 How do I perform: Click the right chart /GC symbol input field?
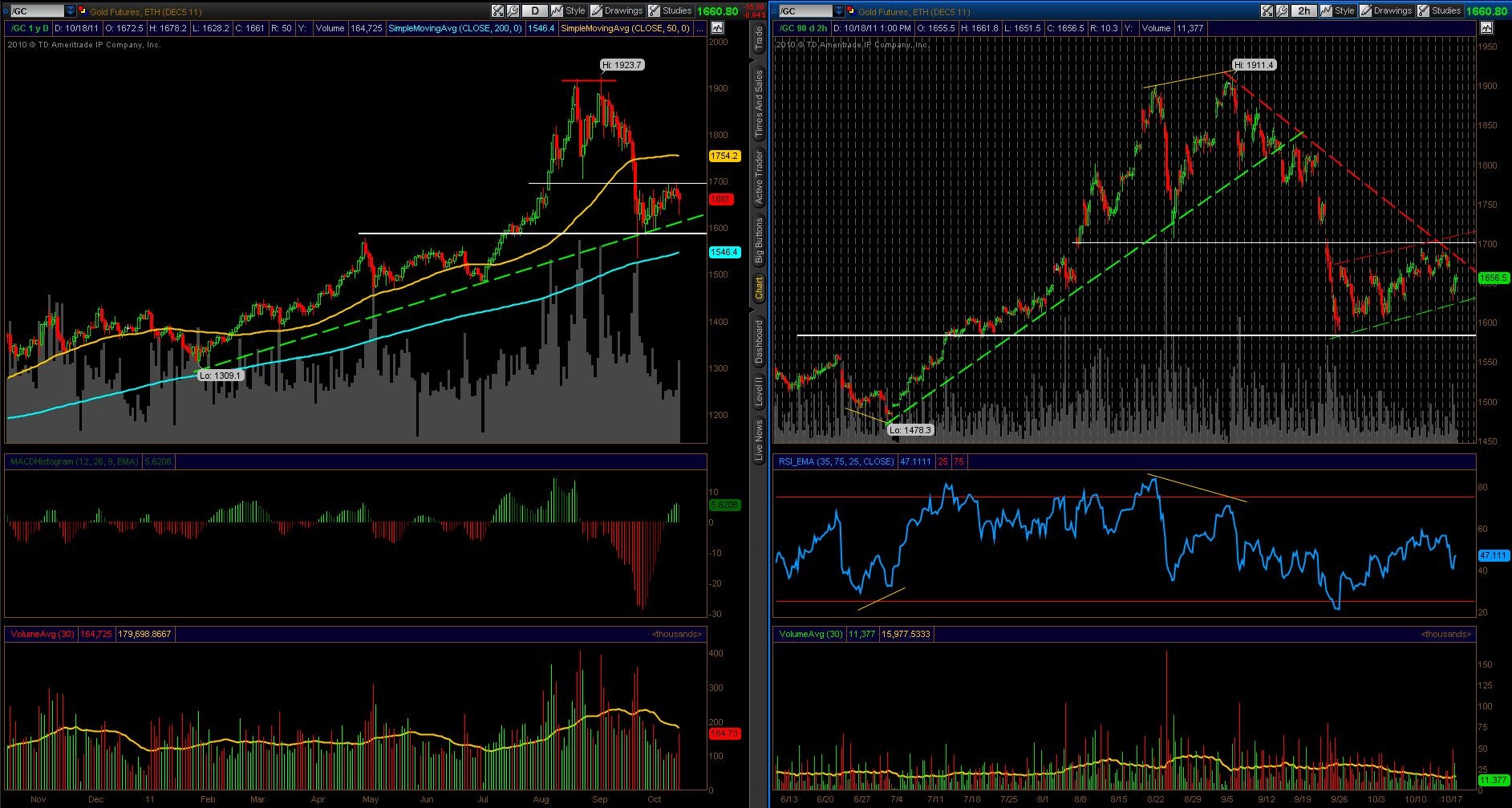point(805,11)
